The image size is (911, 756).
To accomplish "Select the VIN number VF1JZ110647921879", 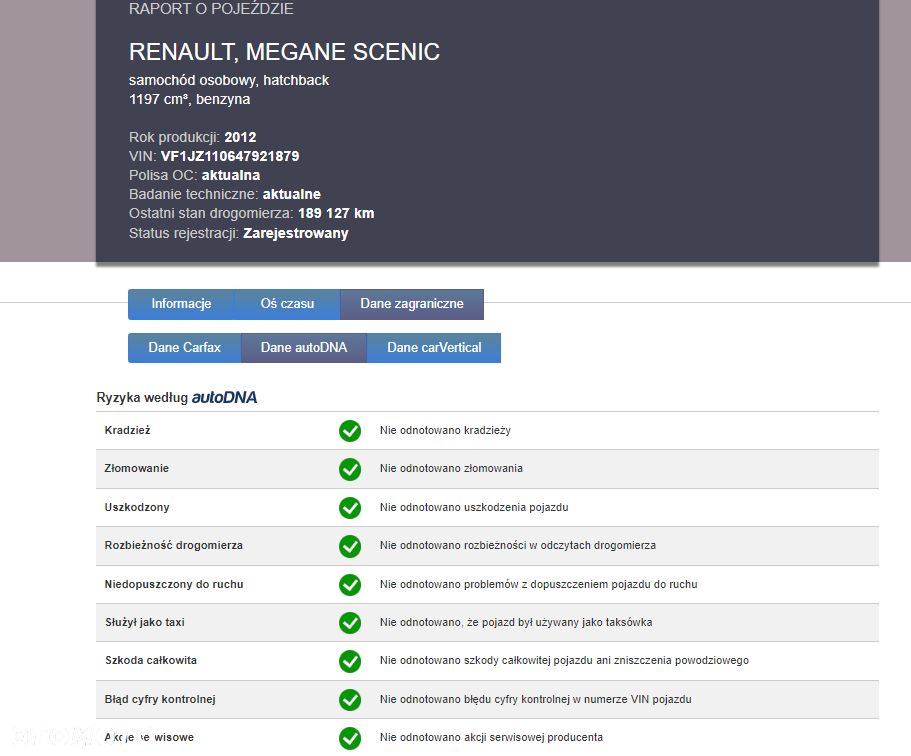I will point(230,156).
